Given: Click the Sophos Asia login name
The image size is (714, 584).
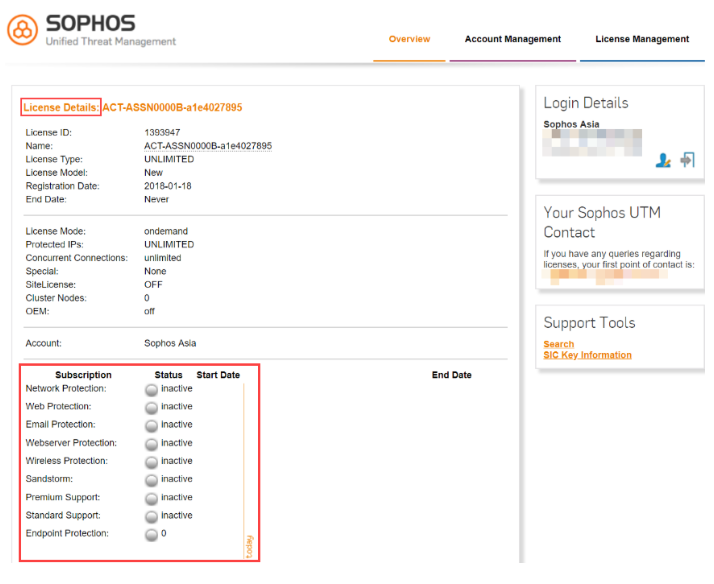Looking at the screenshot, I should coord(571,124).
